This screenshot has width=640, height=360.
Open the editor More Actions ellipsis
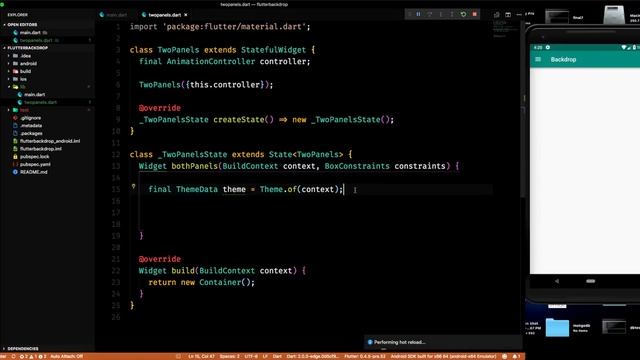click(x=519, y=15)
